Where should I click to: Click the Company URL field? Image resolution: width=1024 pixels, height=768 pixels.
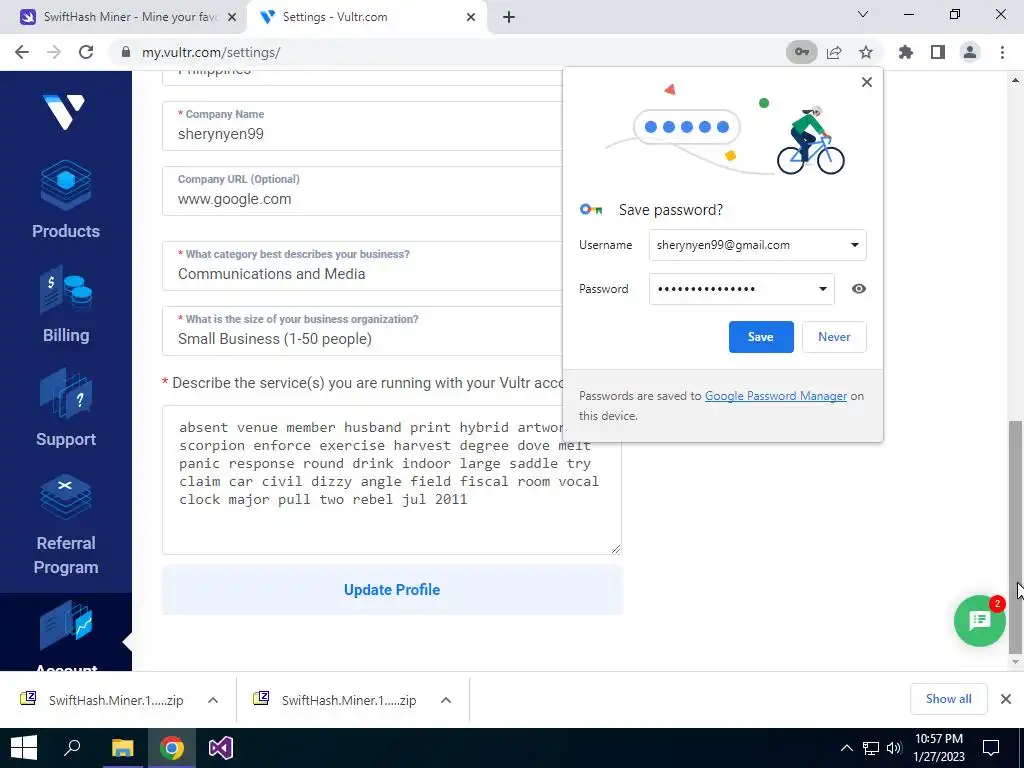click(x=362, y=191)
